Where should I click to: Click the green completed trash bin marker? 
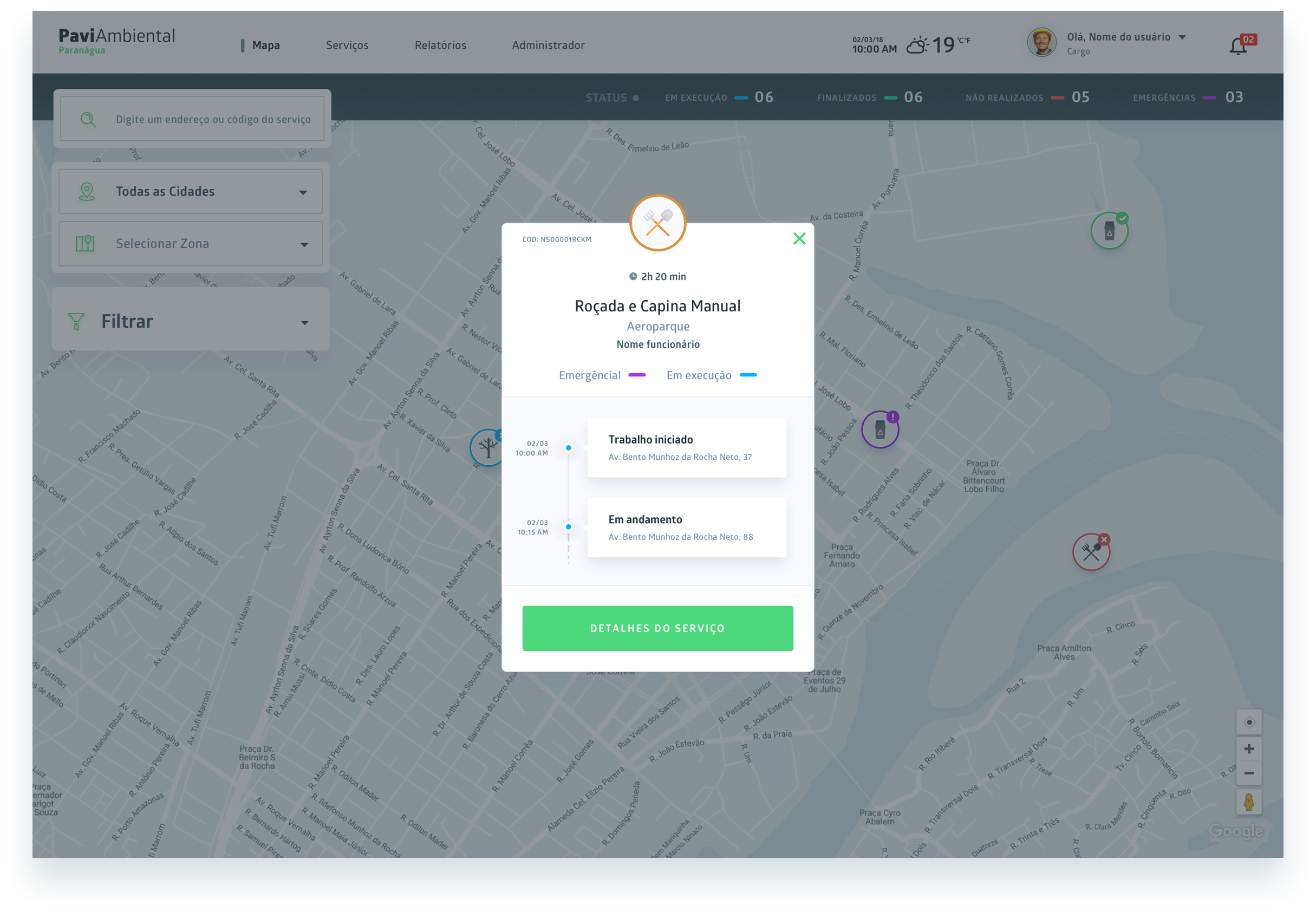coord(1109,231)
